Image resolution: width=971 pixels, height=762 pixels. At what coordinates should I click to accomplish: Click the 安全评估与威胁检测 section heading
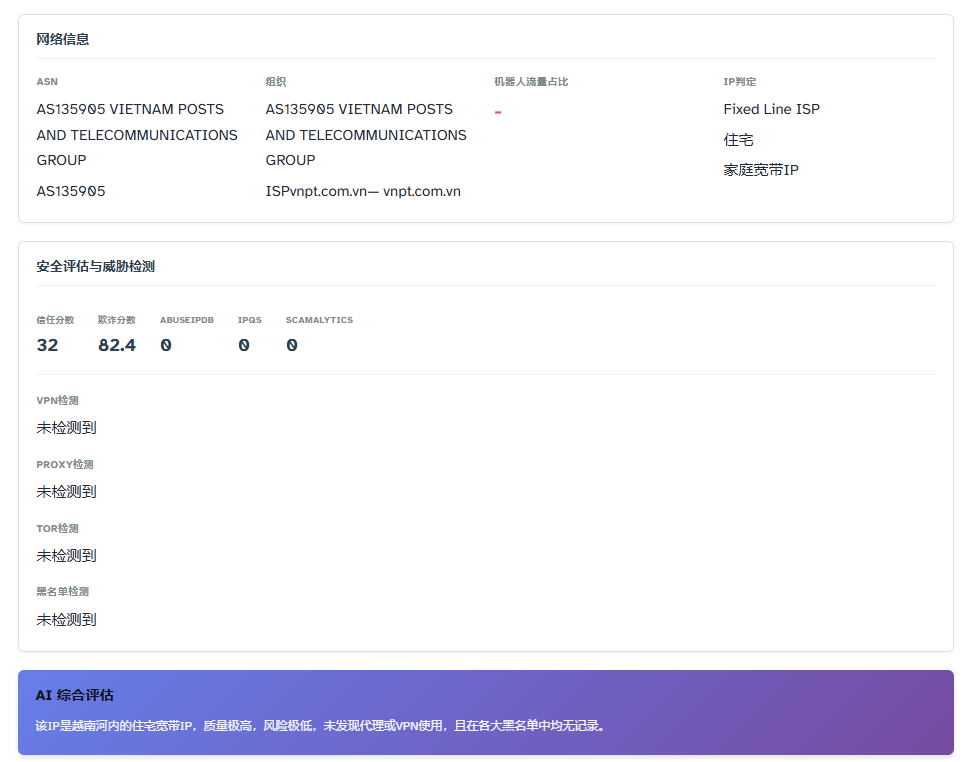[x=95, y=267]
